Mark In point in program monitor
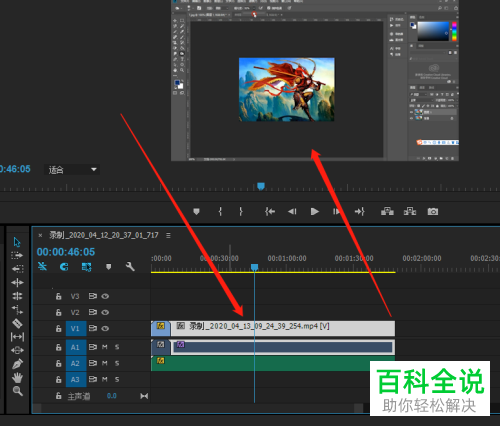The height and width of the screenshot is (426, 500). pos(220,211)
